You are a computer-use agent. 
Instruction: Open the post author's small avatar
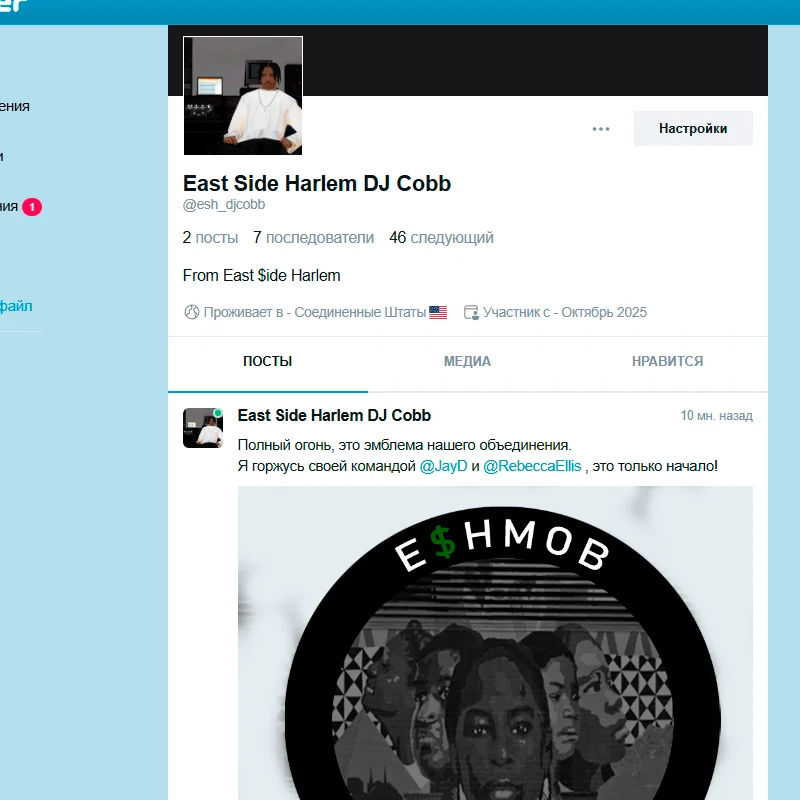click(x=203, y=428)
